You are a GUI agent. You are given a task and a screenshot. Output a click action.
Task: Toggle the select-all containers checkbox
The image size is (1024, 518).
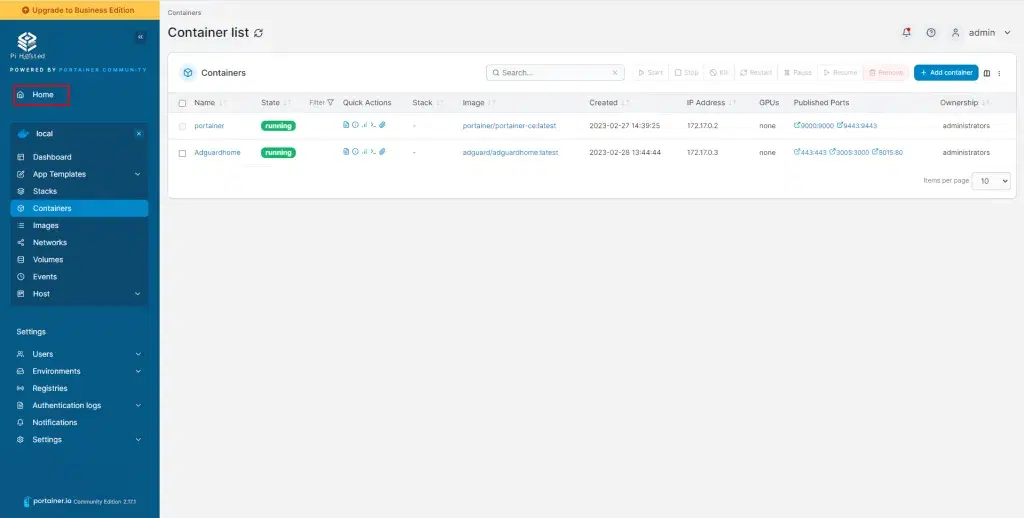coord(182,103)
